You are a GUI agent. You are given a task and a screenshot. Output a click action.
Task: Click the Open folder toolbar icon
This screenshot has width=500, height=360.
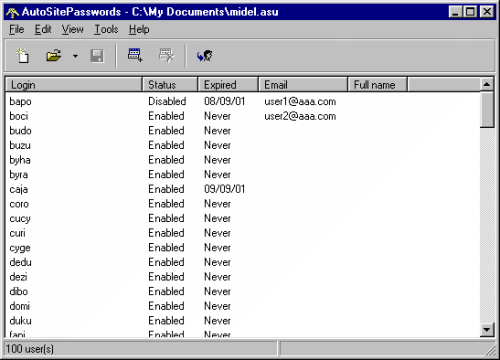(54, 55)
